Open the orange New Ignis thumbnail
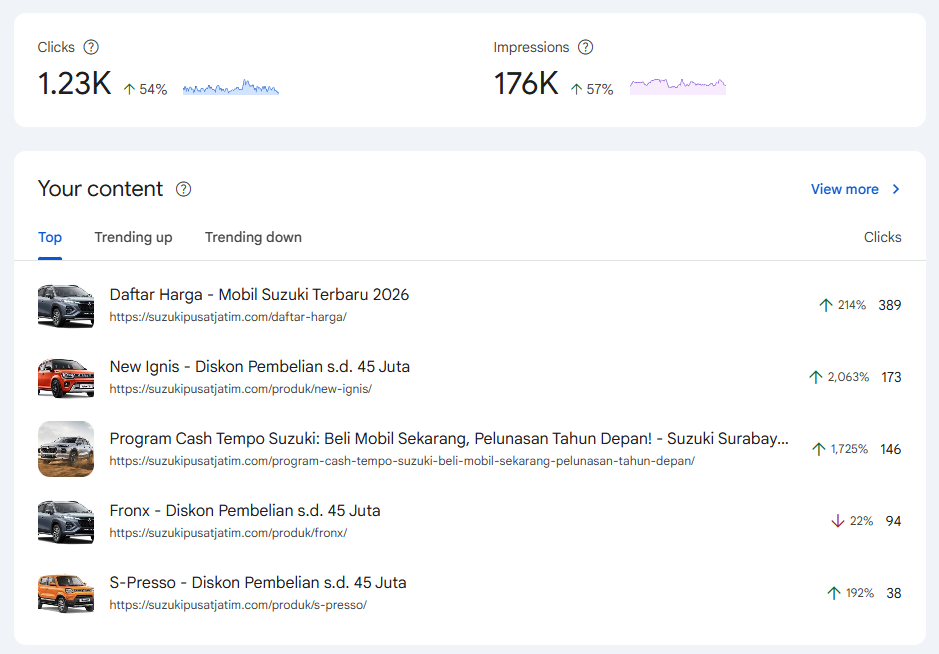Screen dimensions: 939x654 [x=66, y=377]
